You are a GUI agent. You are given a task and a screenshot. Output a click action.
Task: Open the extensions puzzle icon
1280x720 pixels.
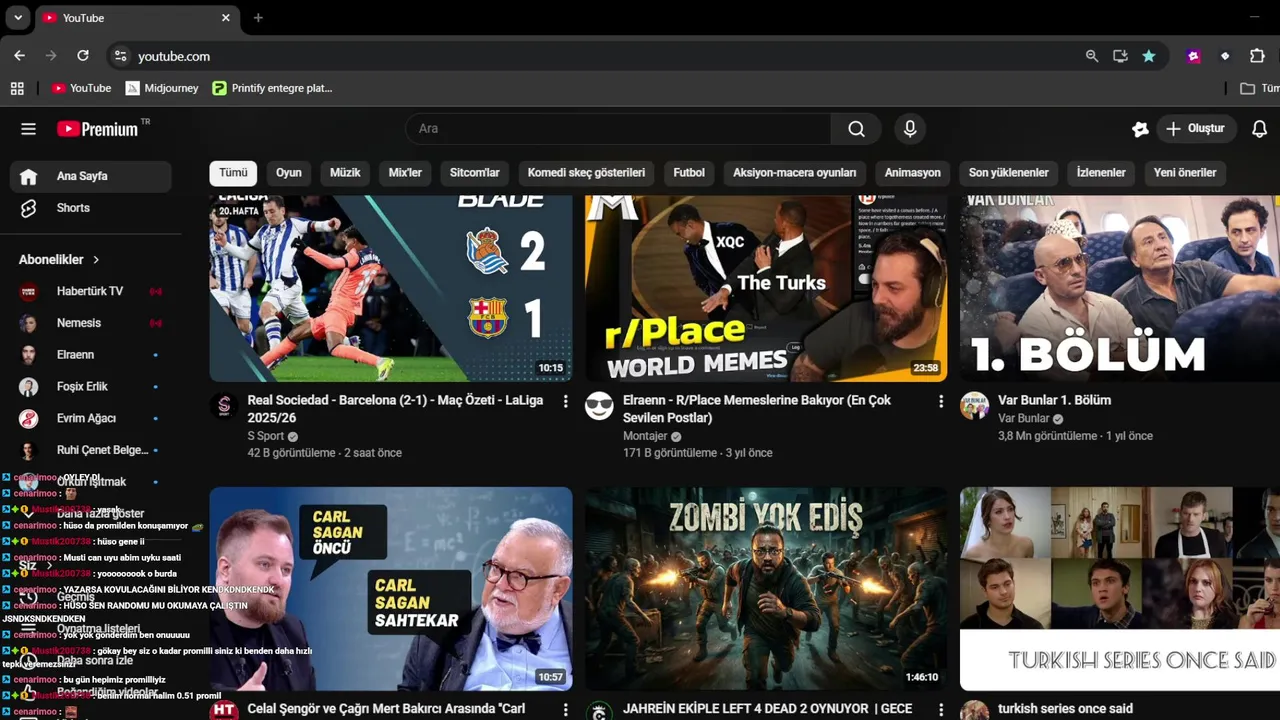(1258, 56)
